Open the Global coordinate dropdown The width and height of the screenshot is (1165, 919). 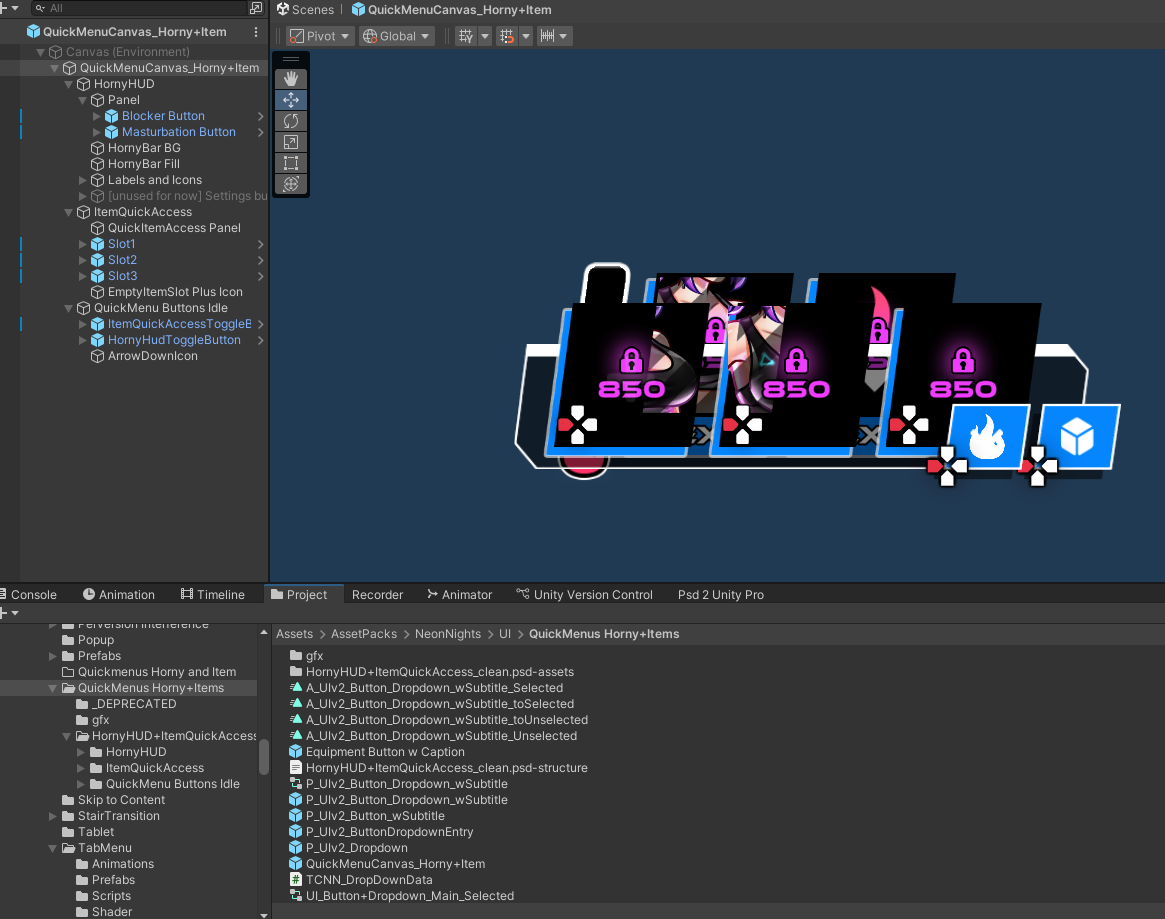click(397, 36)
